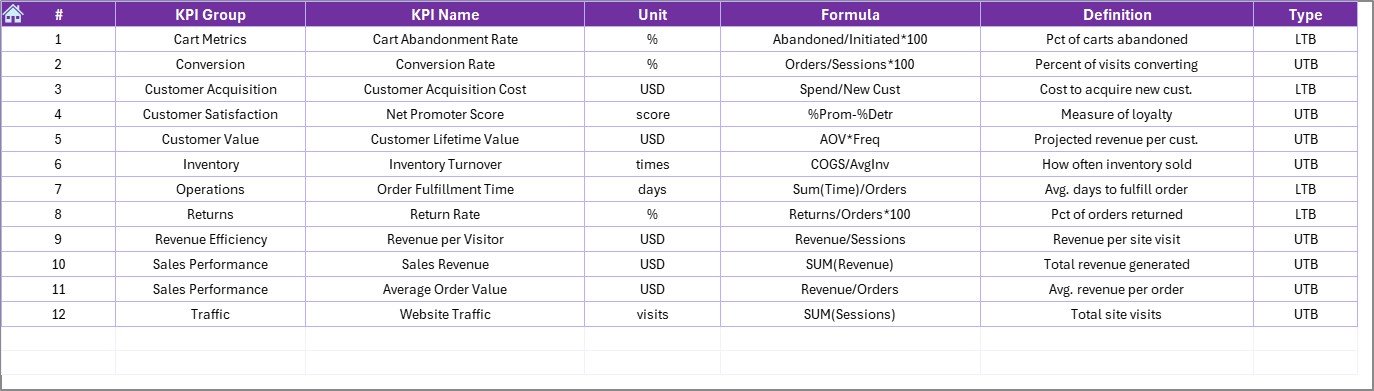This screenshot has height=391, width=1374.
Task: Select the 'Measure of loyalty' definition cell
Action: tap(1117, 114)
